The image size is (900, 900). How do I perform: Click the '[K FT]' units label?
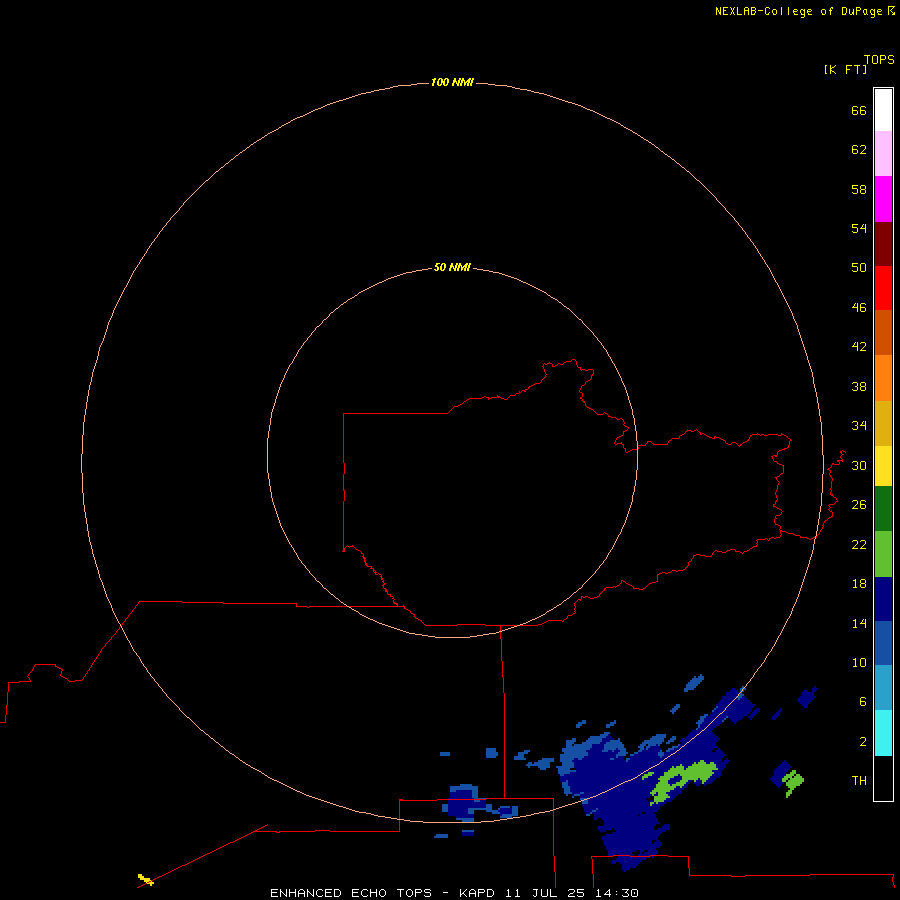(x=845, y=69)
